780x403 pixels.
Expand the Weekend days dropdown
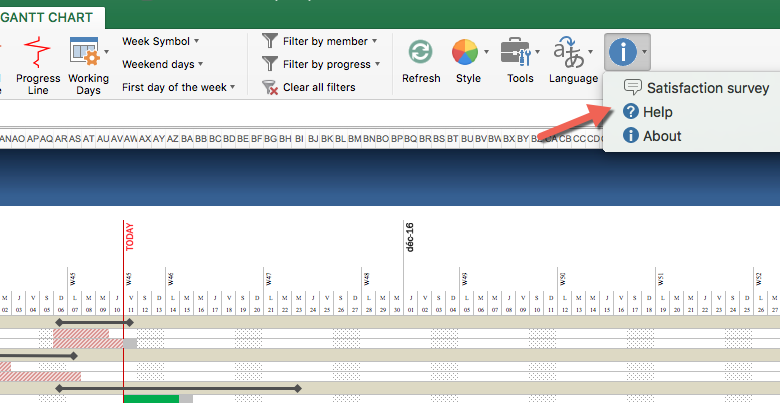point(160,64)
